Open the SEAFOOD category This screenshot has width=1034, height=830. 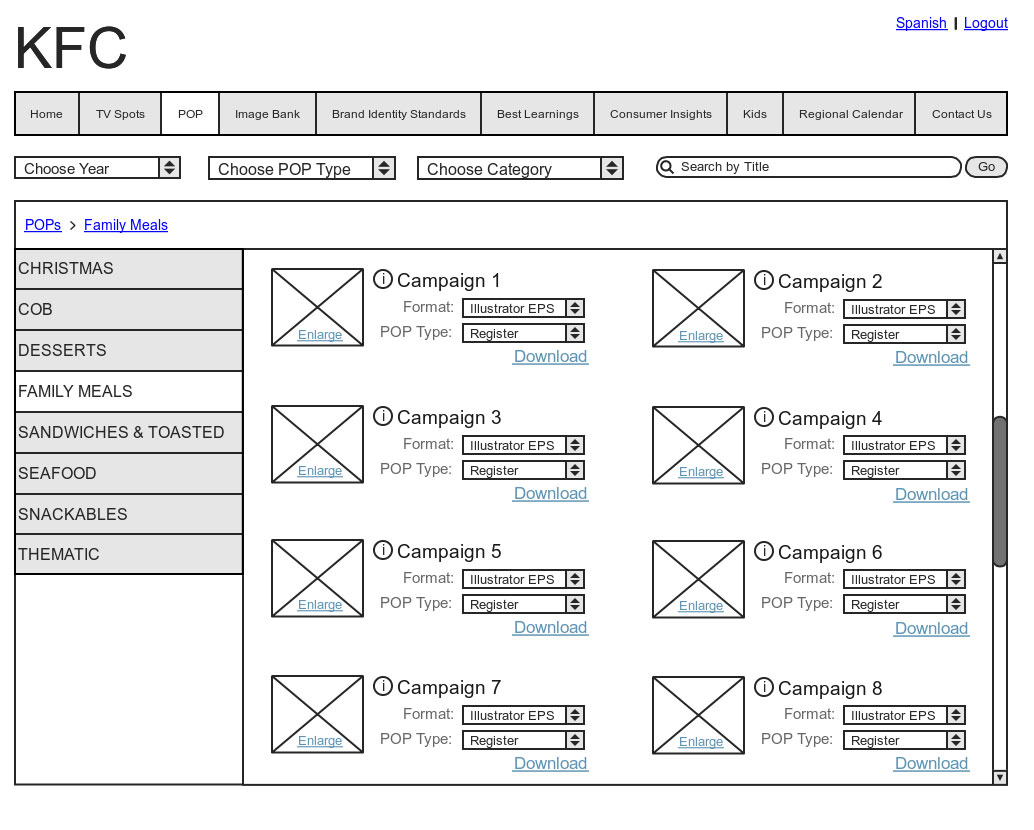pyautogui.click(x=129, y=473)
